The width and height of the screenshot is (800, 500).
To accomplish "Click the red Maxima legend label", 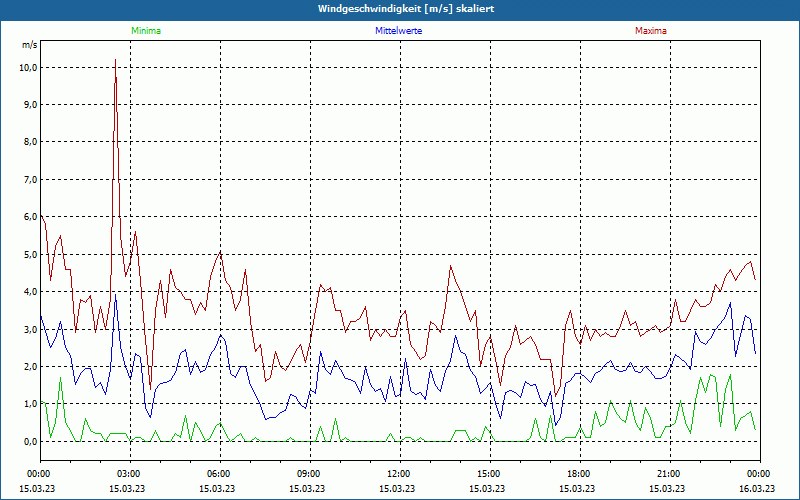I will point(651,31).
